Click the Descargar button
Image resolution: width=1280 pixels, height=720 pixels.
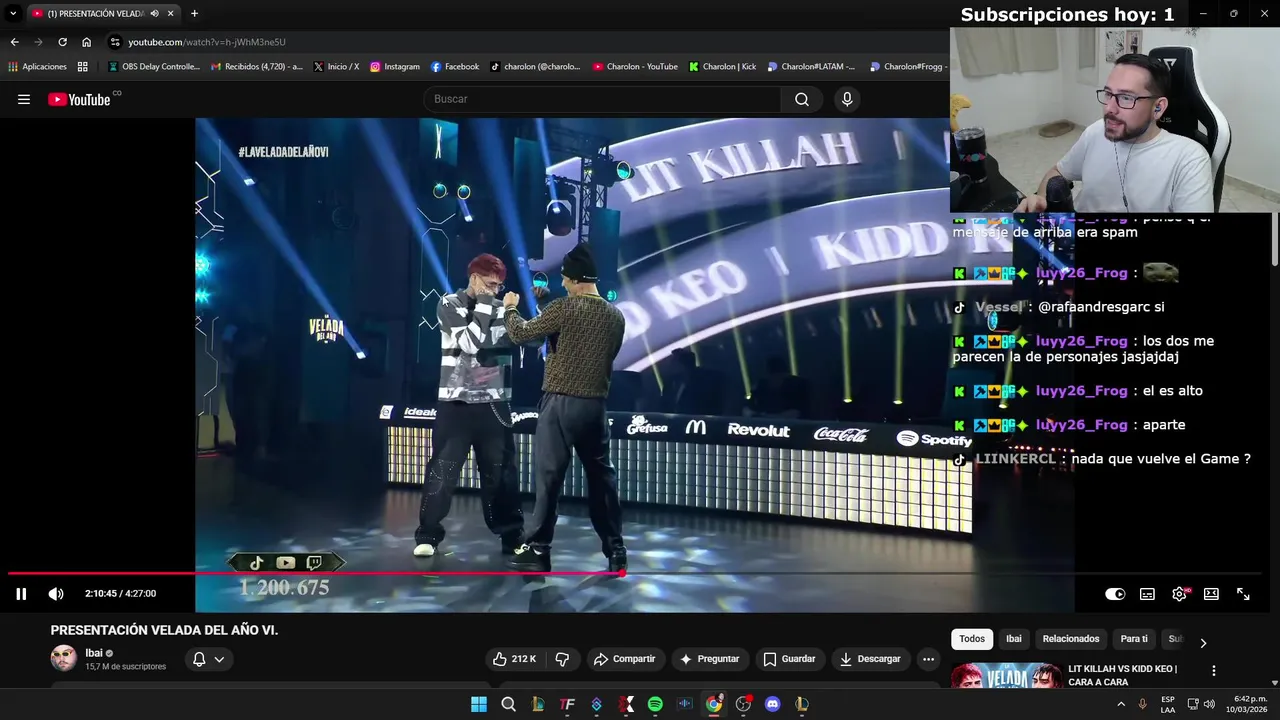pyautogui.click(x=870, y=659)
